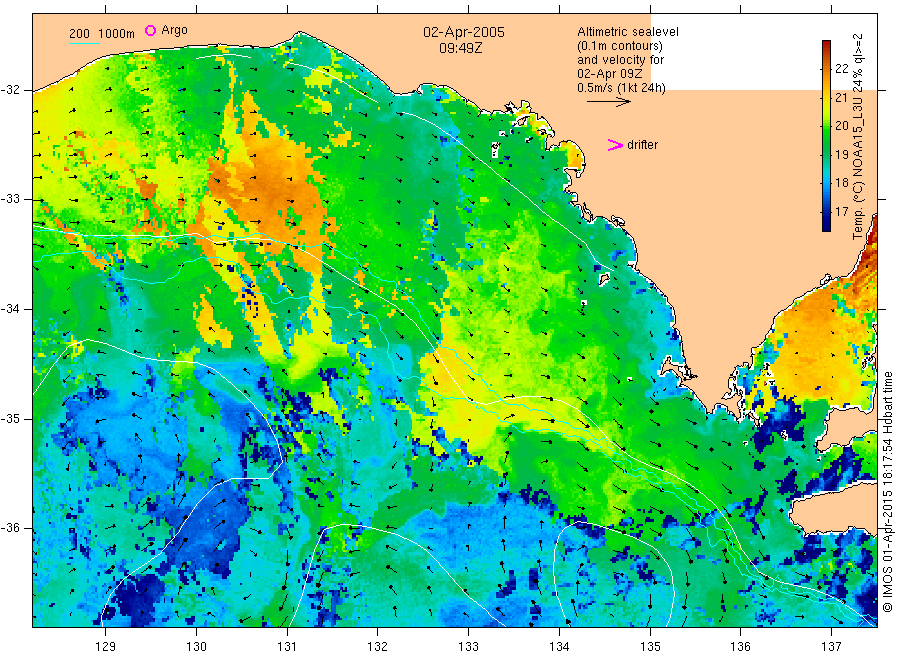Click colorbar value '19'

point(841,154)
